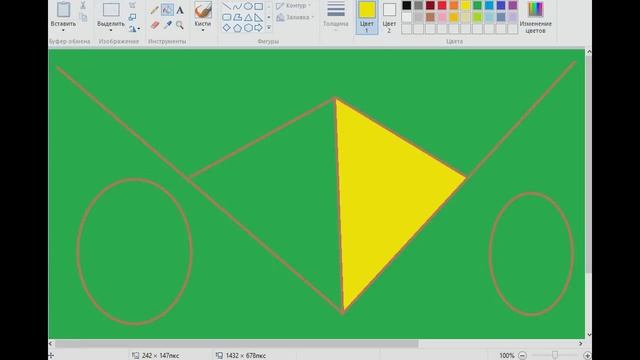Pick the black color swatch
Screen dimensions: 640x360
(407, 5)
